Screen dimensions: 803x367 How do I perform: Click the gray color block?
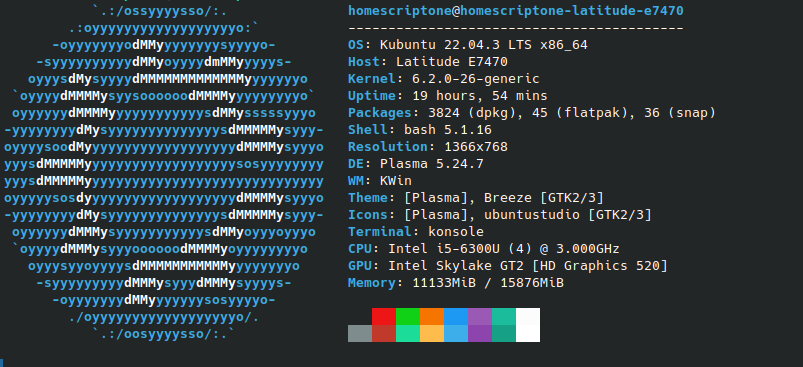tap(360, 333)
